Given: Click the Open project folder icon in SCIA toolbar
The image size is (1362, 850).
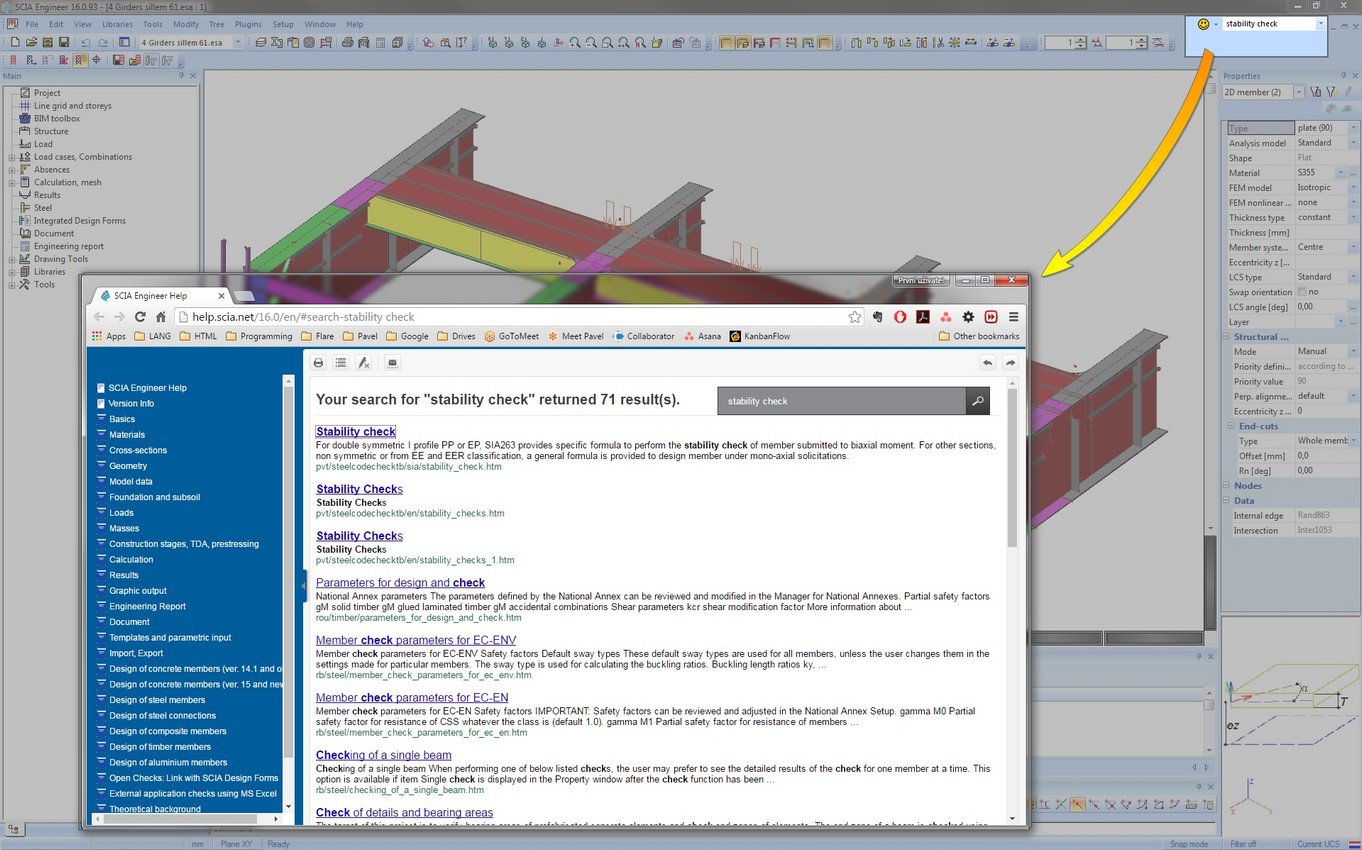Looking at the screenshot, I should 31,43.
